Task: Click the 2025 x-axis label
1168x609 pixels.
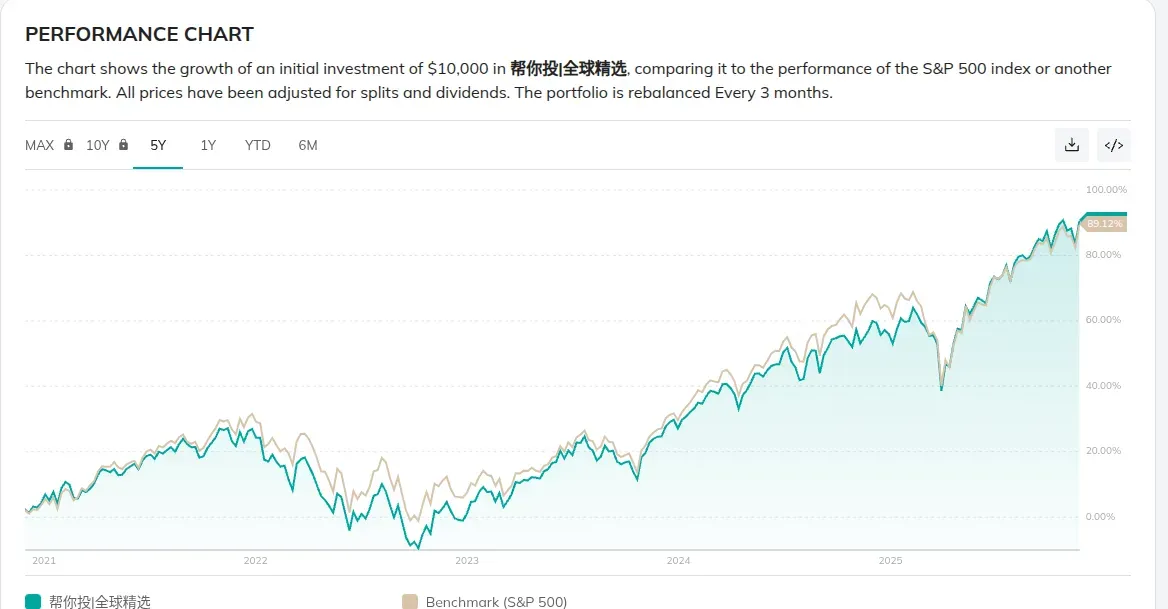Action: pos(890,561)
